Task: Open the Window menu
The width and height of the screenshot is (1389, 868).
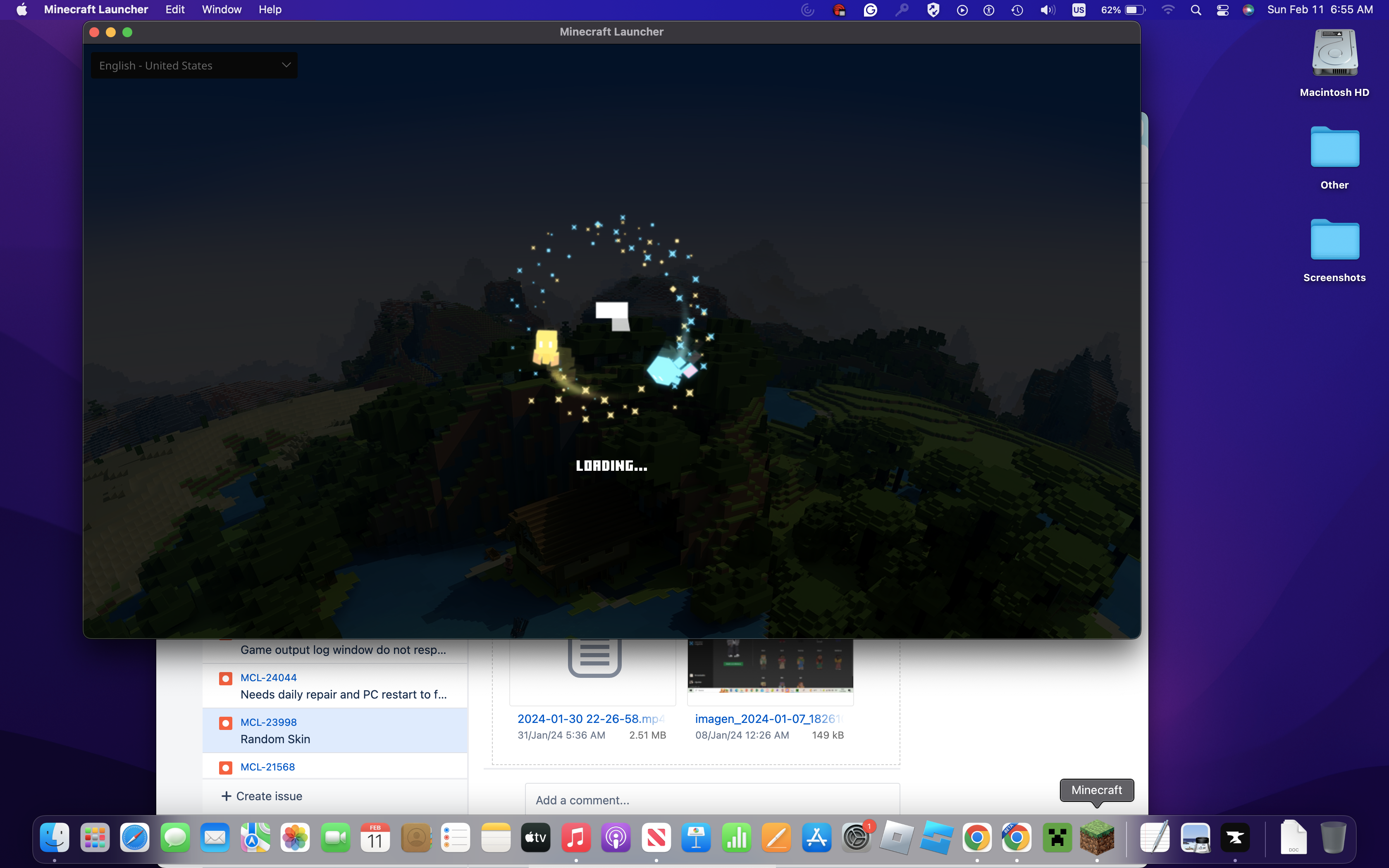Action: click(x=222, y=10)
